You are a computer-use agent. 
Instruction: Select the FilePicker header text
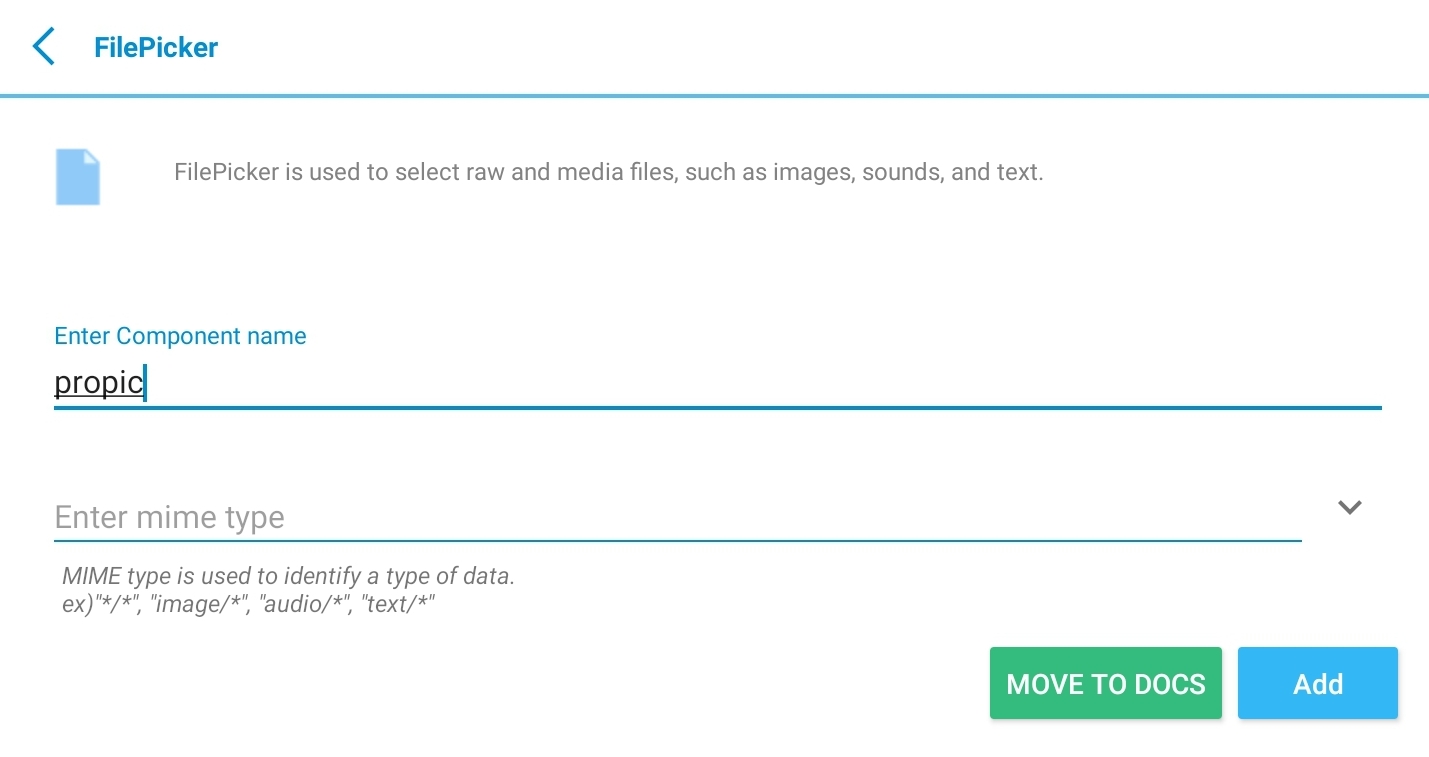[155, 47]
